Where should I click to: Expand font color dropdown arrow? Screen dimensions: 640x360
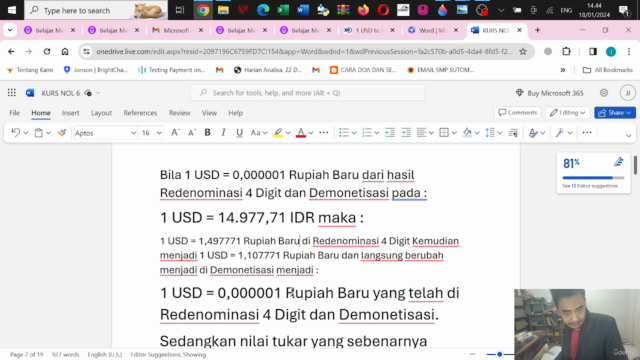click(311, 133)
